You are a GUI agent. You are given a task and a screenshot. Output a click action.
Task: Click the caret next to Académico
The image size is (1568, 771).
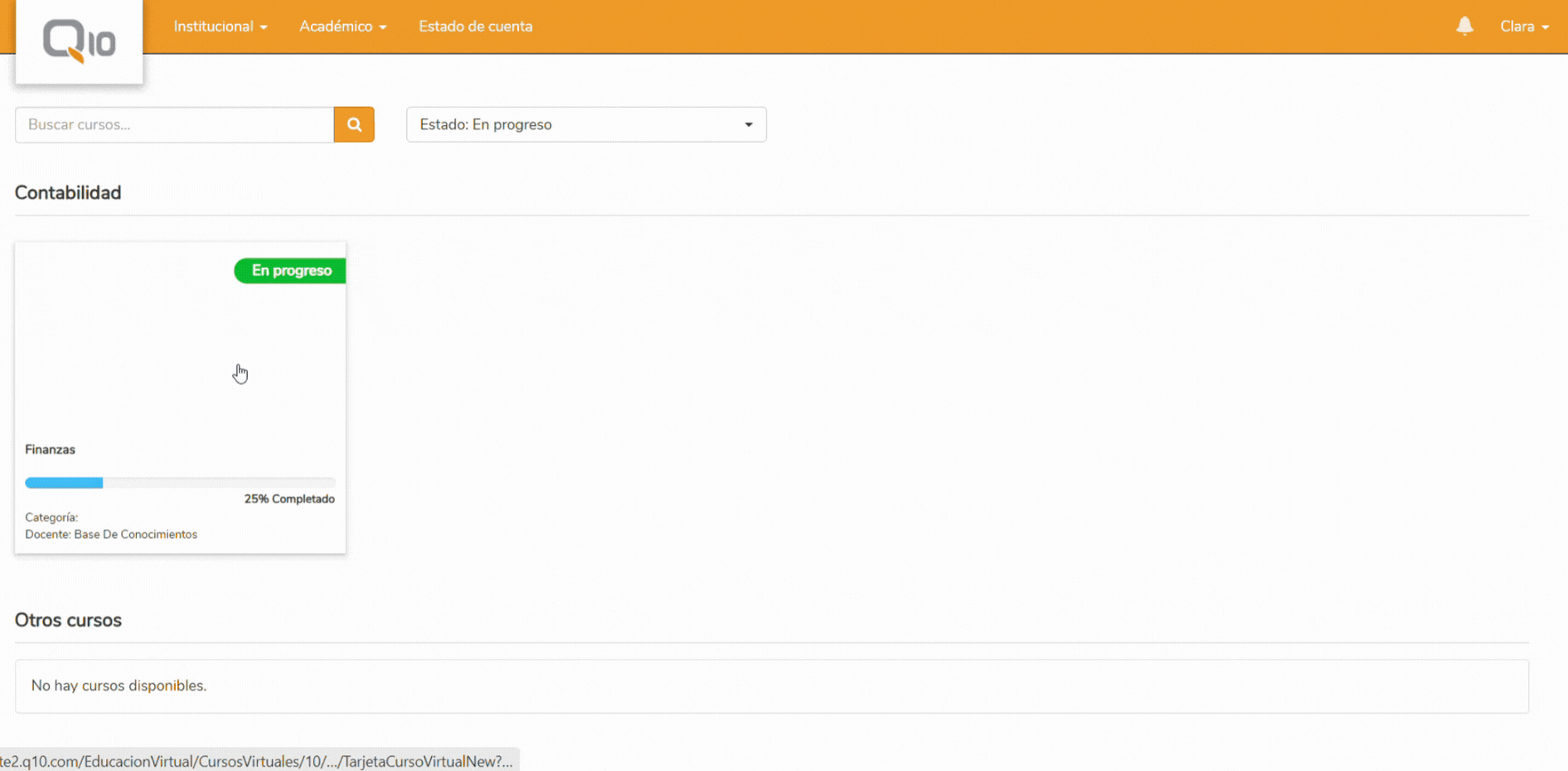coord(383,27)
